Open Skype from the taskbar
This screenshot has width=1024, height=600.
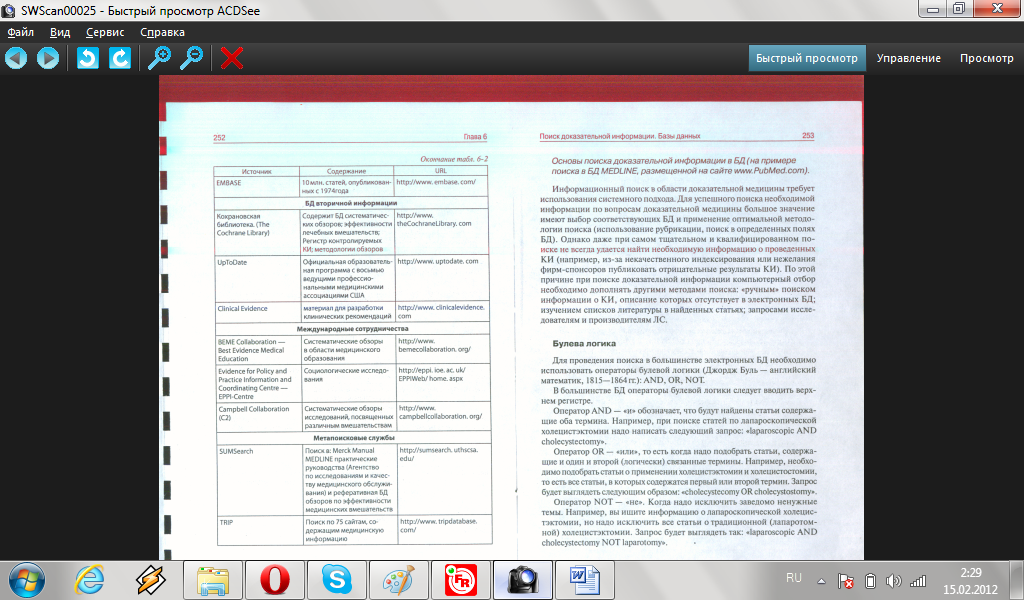[x=337, y=580]
